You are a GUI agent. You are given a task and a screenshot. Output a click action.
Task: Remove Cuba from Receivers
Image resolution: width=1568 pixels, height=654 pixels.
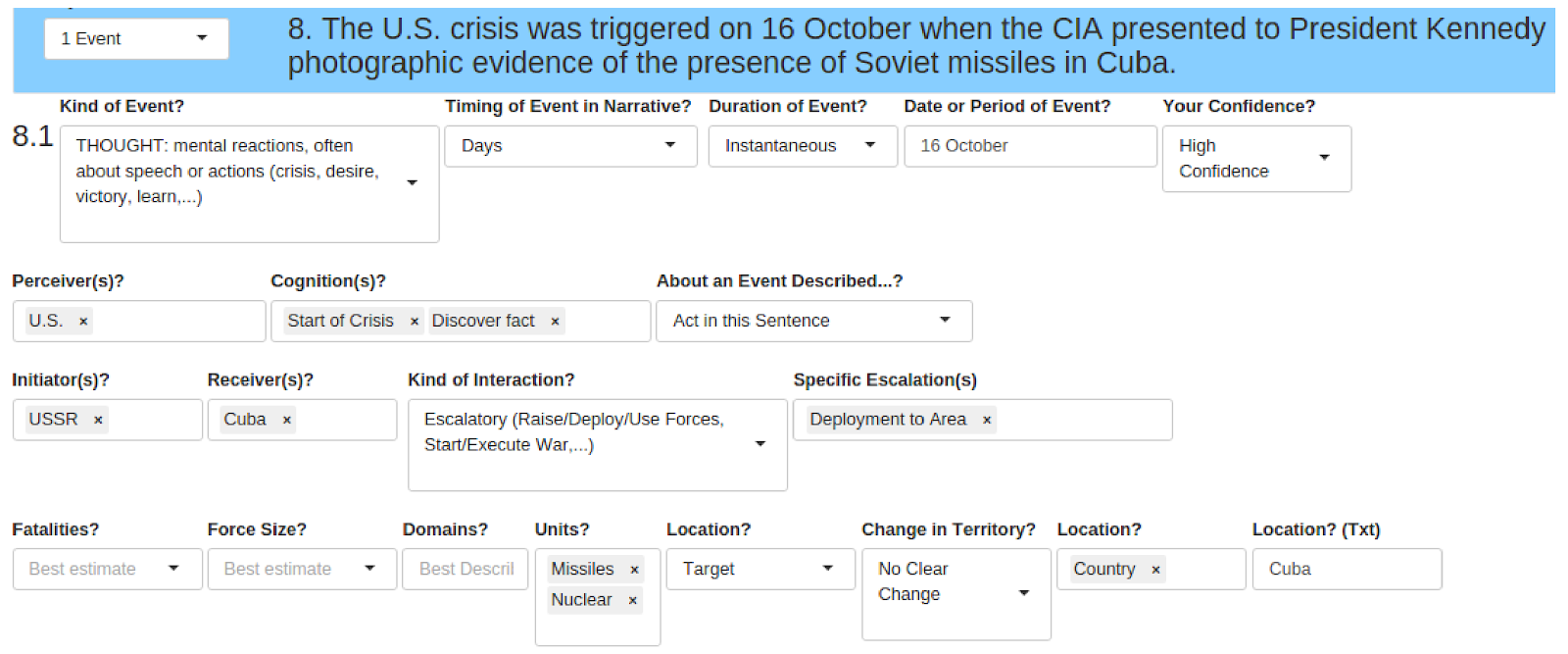pos(287,421)
